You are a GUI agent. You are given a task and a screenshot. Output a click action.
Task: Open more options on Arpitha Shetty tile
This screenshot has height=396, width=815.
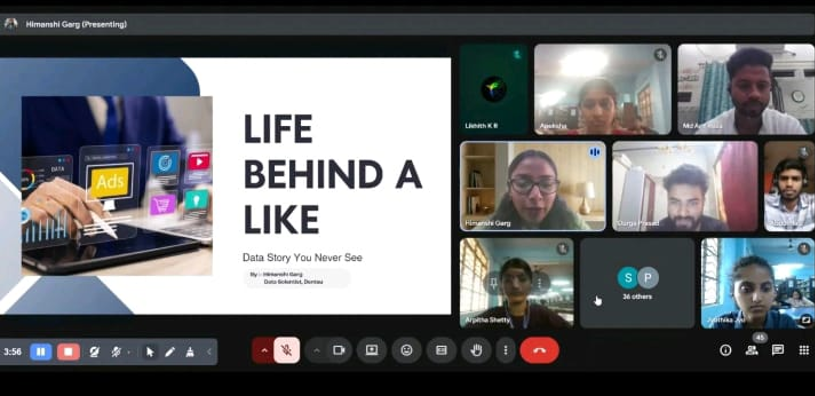click(x=540, y=283)
